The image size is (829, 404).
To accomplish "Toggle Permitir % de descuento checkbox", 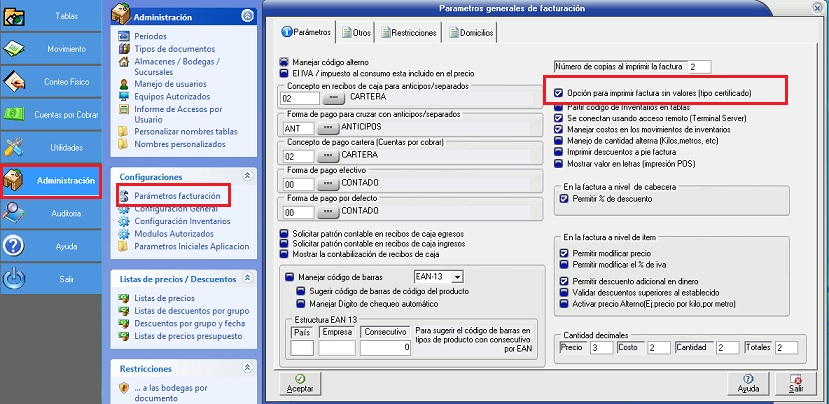I will coord(565,199).
